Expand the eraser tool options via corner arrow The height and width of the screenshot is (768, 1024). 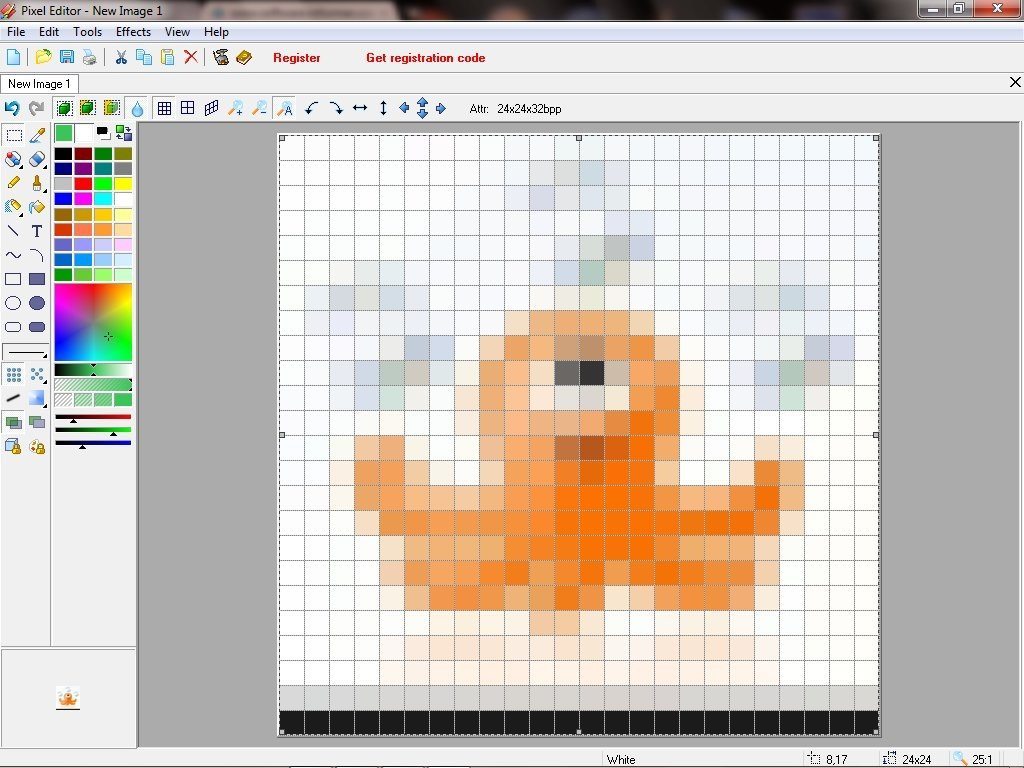tap(45, 168)
